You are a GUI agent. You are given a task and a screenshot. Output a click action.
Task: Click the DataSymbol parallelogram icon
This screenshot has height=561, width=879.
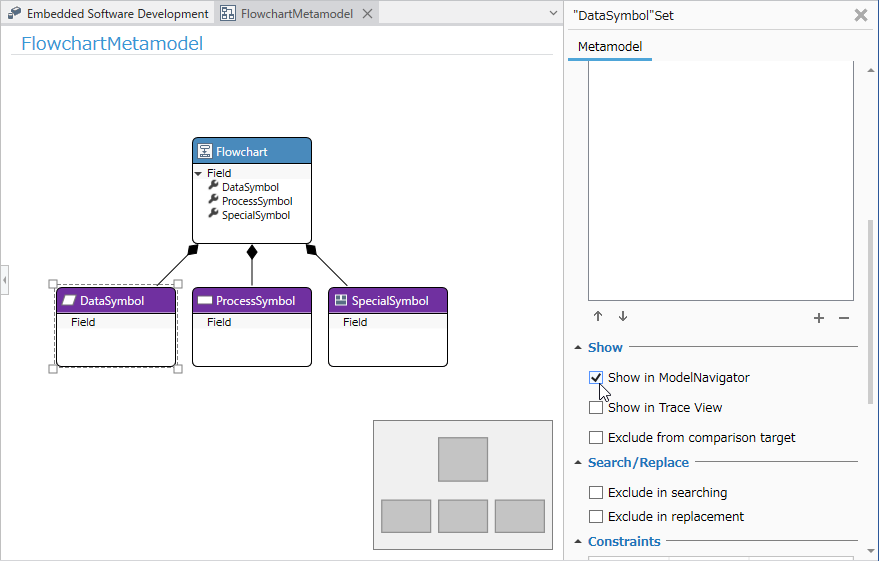(69, 300)
